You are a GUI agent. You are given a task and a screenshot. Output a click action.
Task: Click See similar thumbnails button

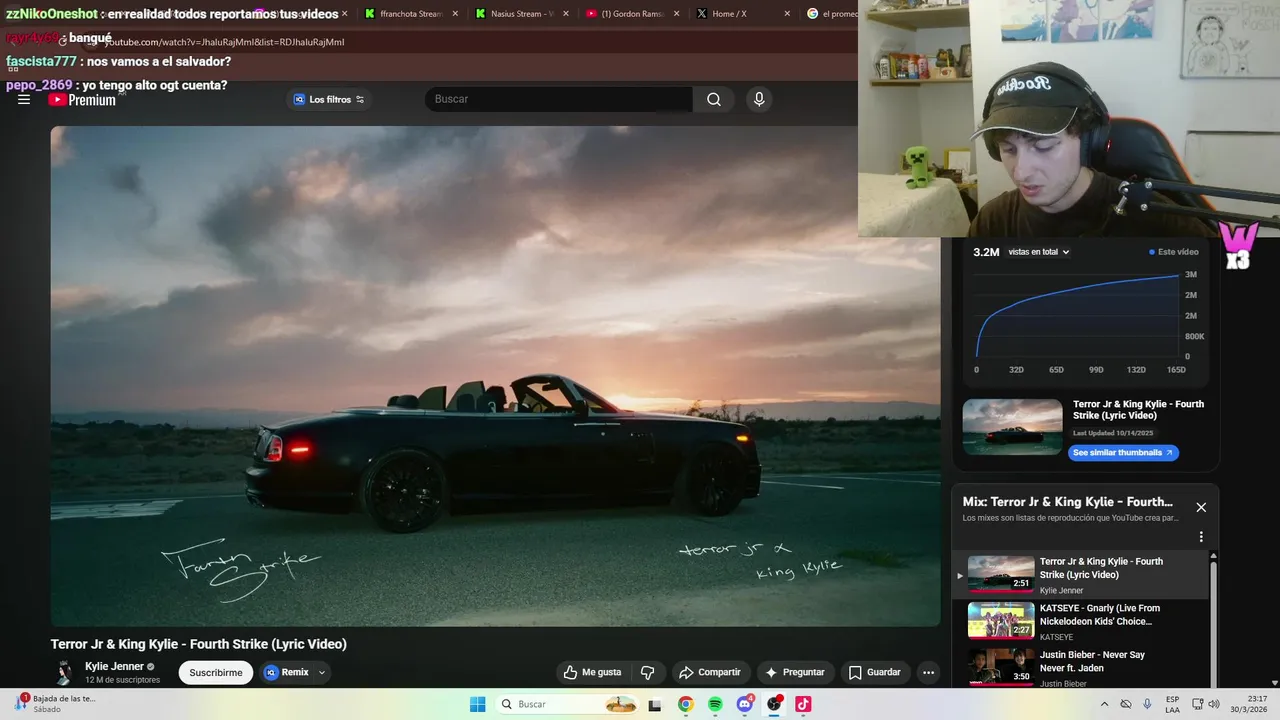pos(1123,453)
